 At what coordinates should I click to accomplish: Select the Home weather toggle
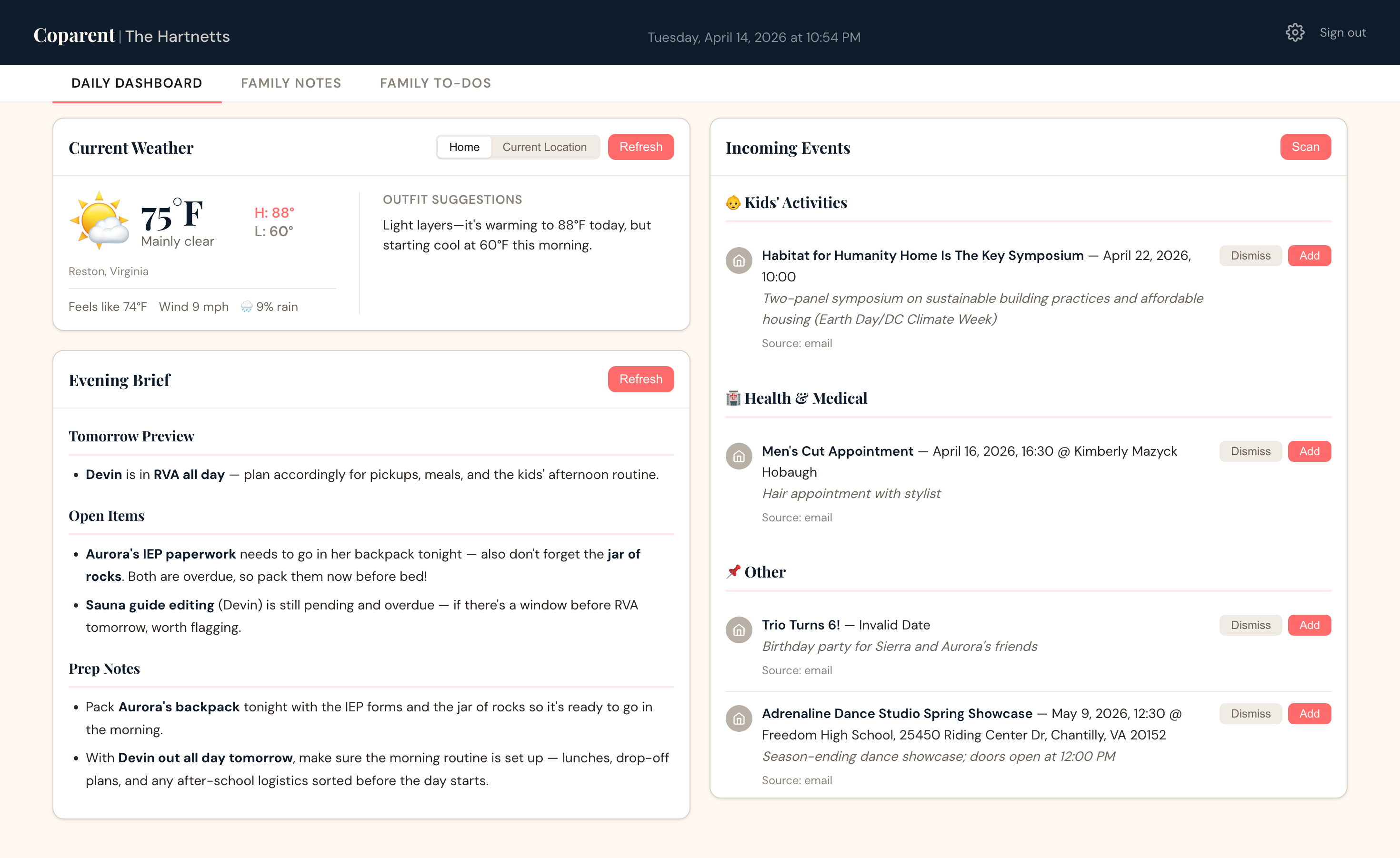click(464, 147)
